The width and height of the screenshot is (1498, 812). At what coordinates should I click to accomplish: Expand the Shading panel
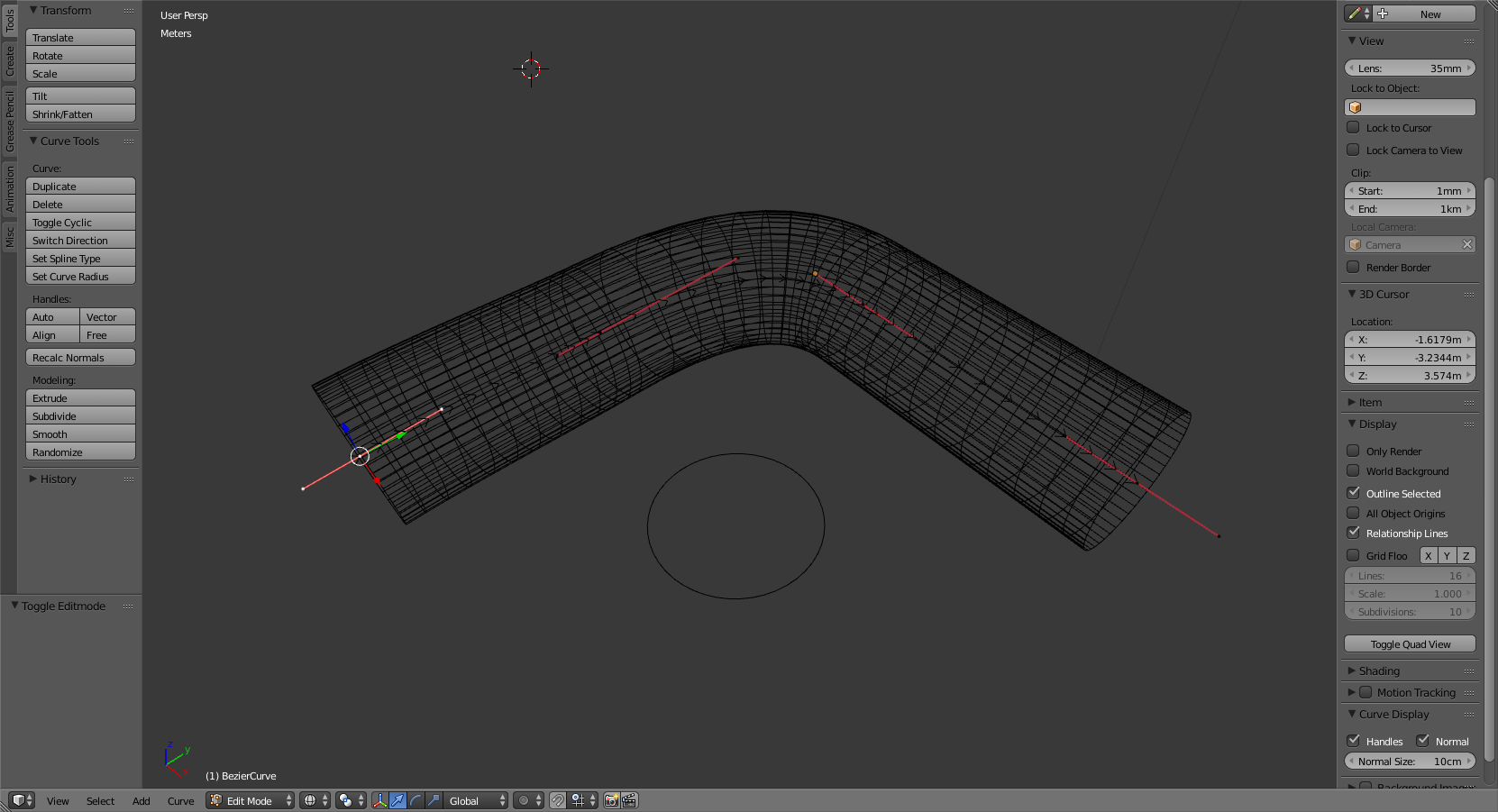tap(1351, 671)
